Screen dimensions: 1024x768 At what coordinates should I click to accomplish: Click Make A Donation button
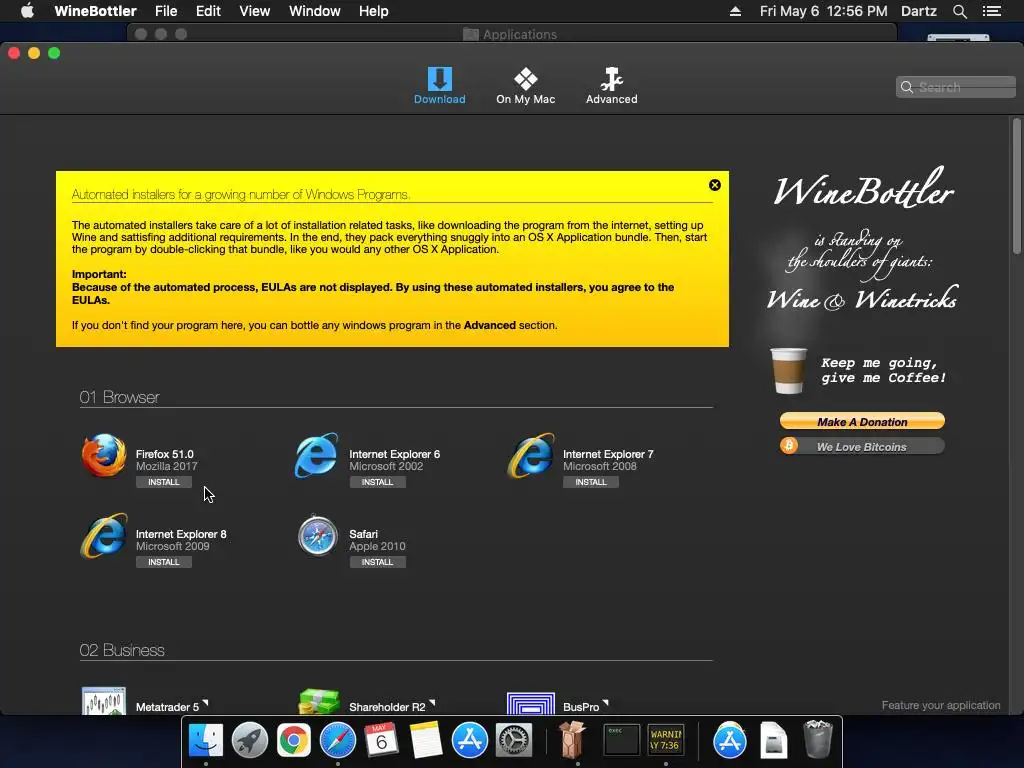pos(862,421)
